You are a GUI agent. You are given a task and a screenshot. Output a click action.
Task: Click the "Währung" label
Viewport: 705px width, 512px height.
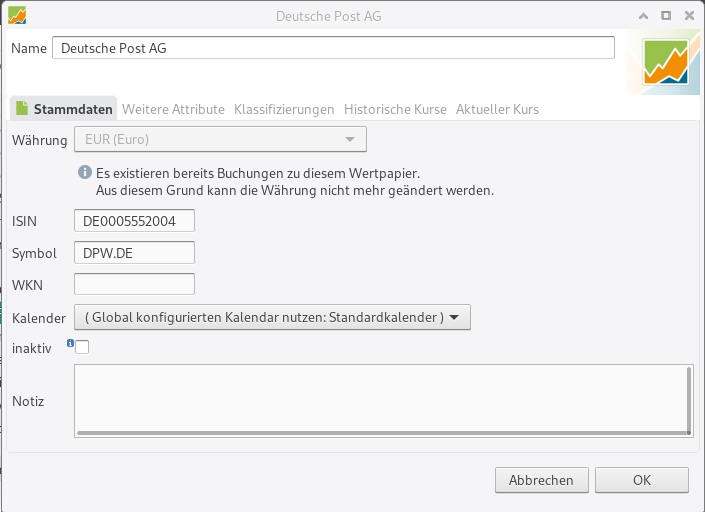[40, 140]
